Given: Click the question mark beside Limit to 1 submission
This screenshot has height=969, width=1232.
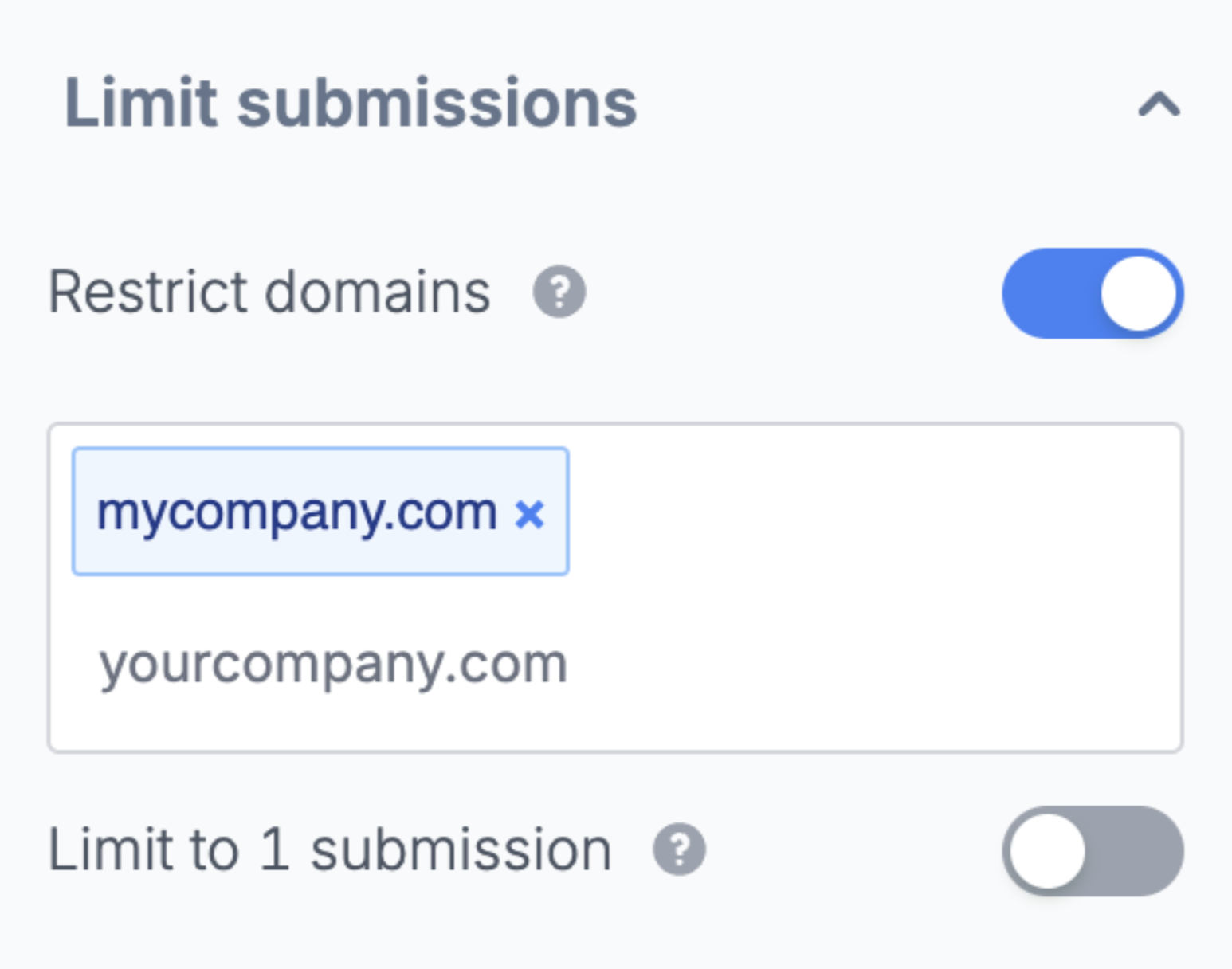Looking at the screenshot, I should pos(679,849).
